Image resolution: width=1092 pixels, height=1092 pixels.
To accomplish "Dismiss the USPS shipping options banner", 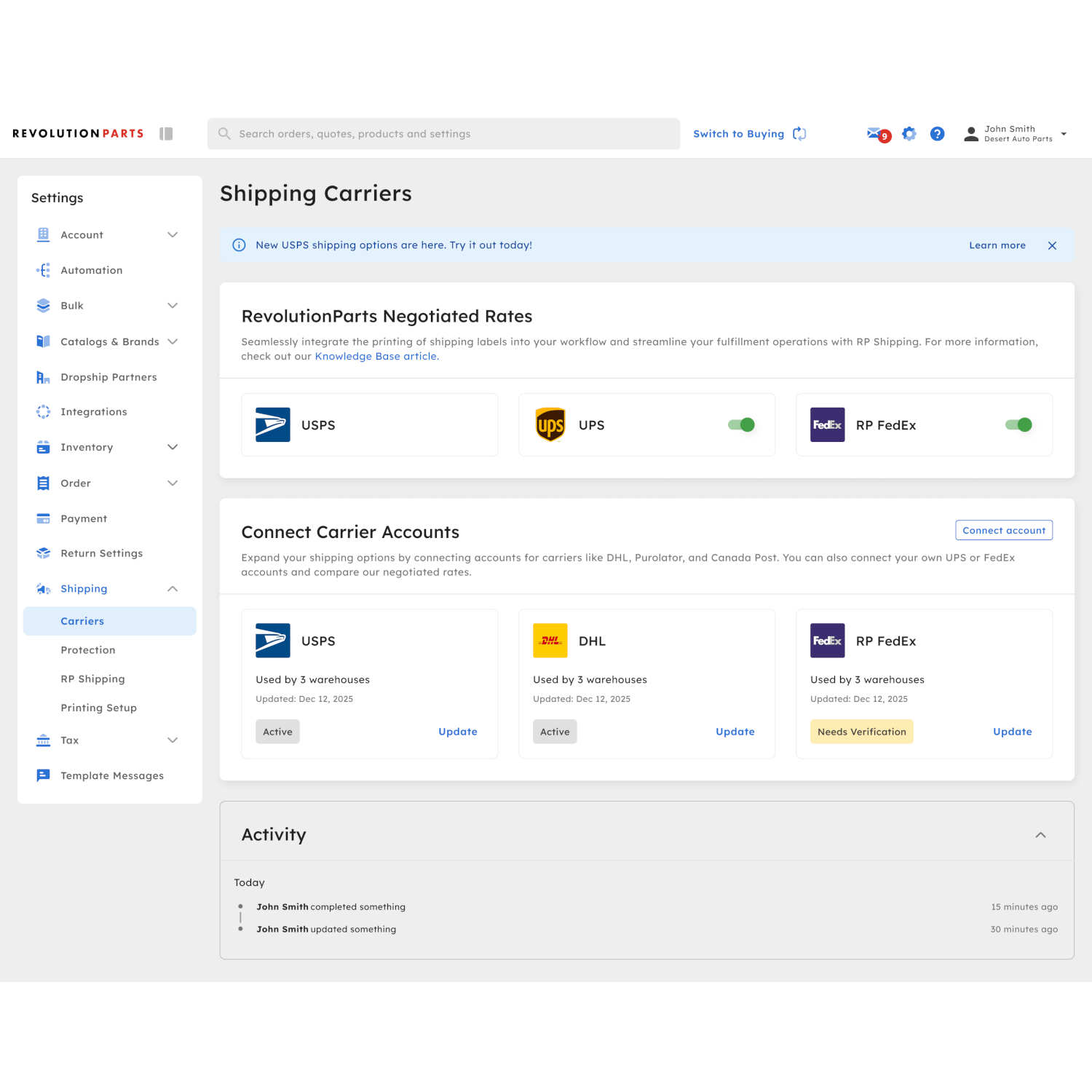I will coord(1052,245).
